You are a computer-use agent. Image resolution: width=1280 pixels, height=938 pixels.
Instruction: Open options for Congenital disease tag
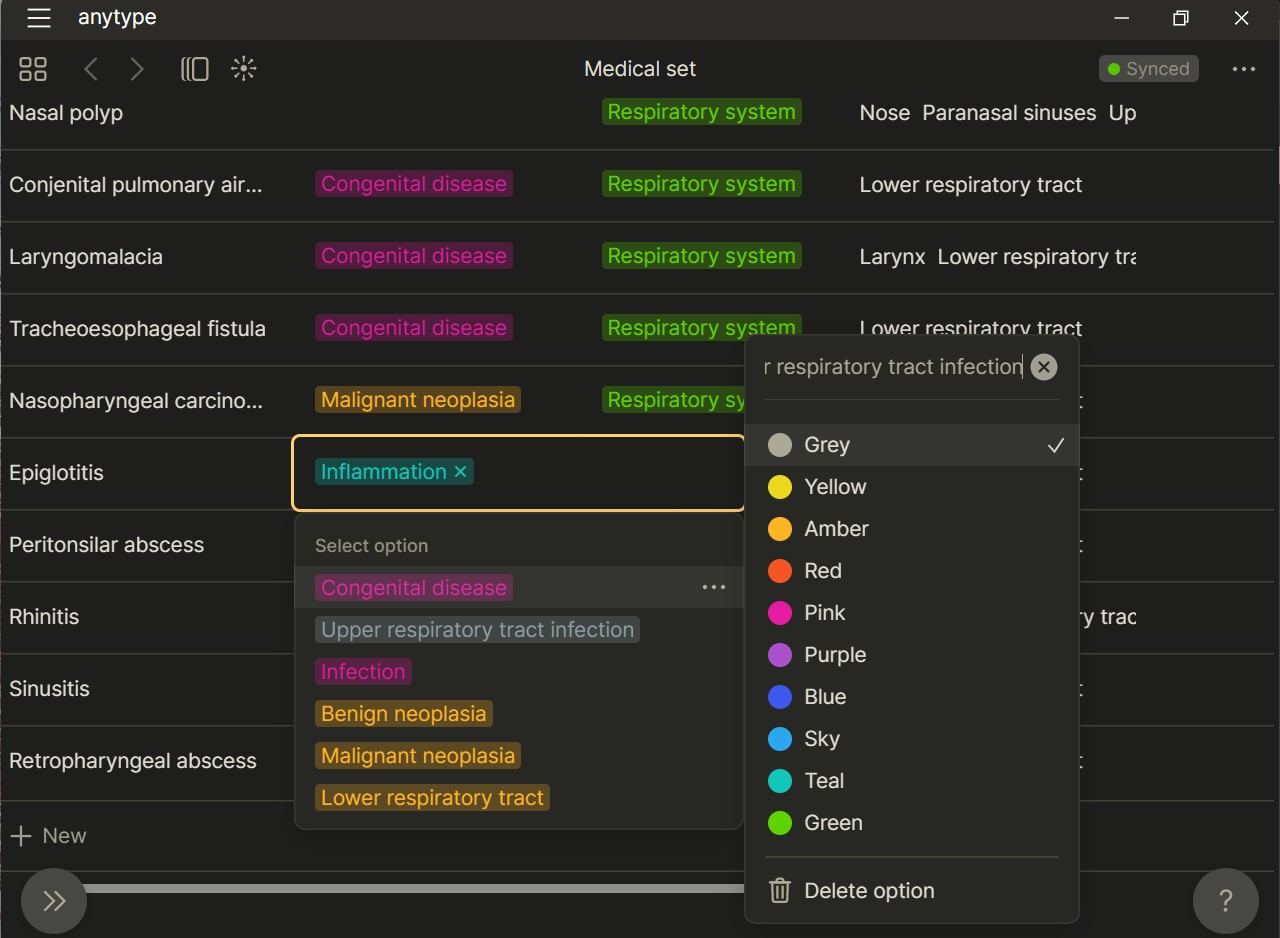point(713,588)
